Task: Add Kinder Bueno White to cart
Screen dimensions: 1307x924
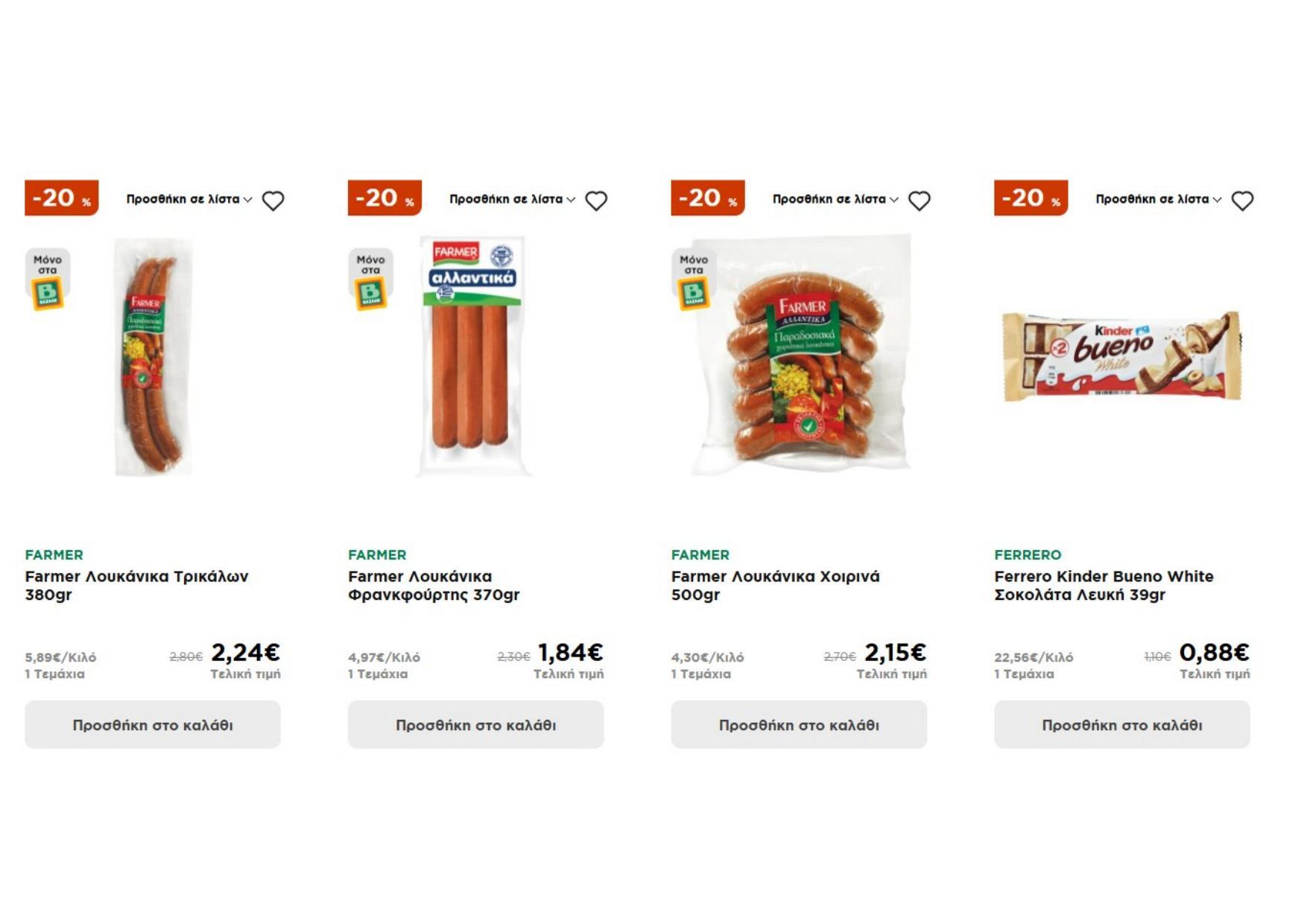Action: (x=1121, y=724)
